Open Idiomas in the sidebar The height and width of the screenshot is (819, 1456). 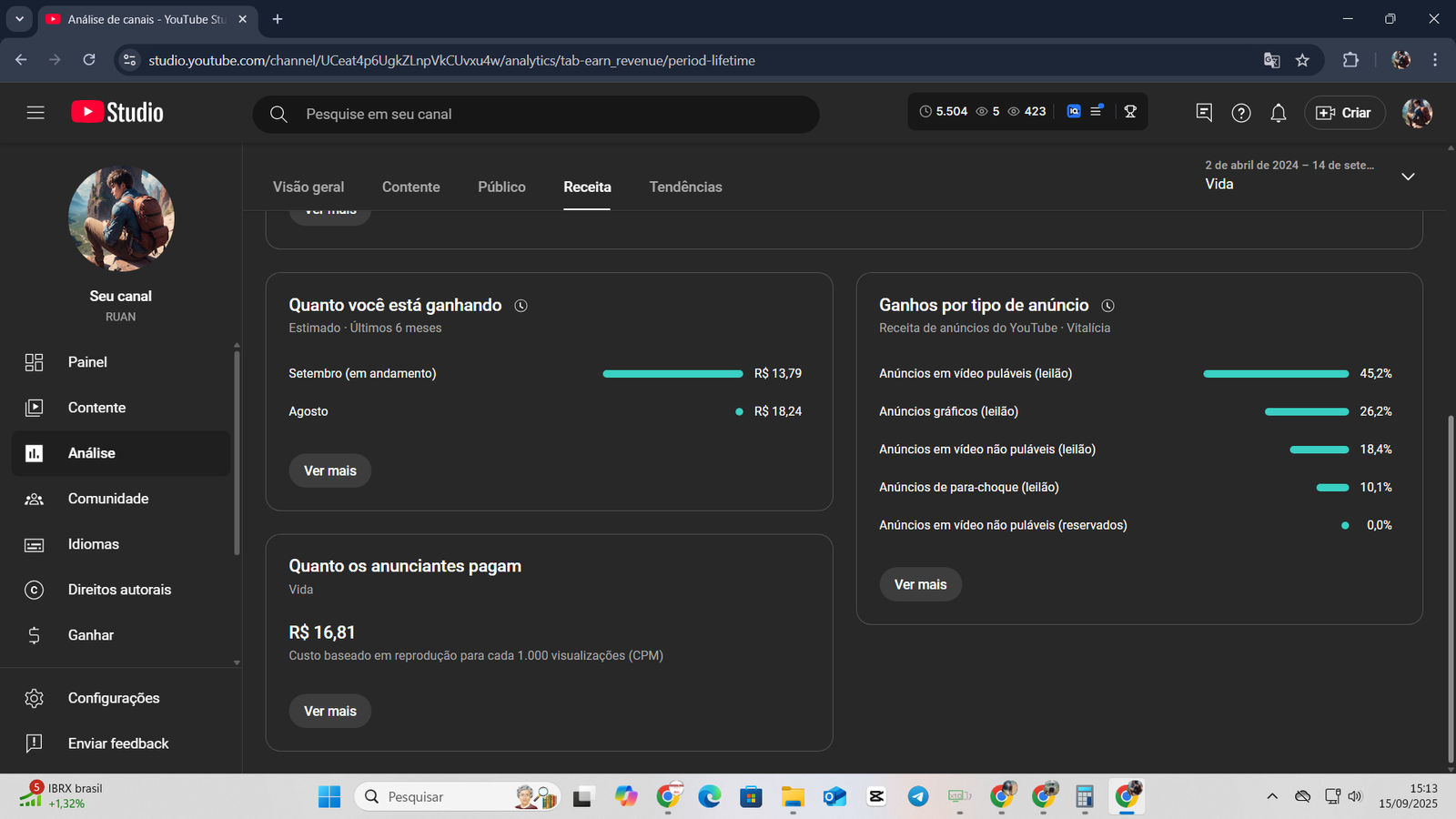(x=121, y=544)
